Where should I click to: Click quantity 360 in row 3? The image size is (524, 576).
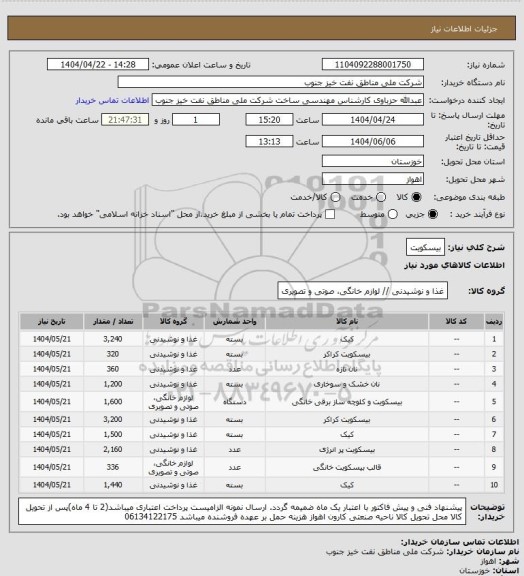coord(113,369)
